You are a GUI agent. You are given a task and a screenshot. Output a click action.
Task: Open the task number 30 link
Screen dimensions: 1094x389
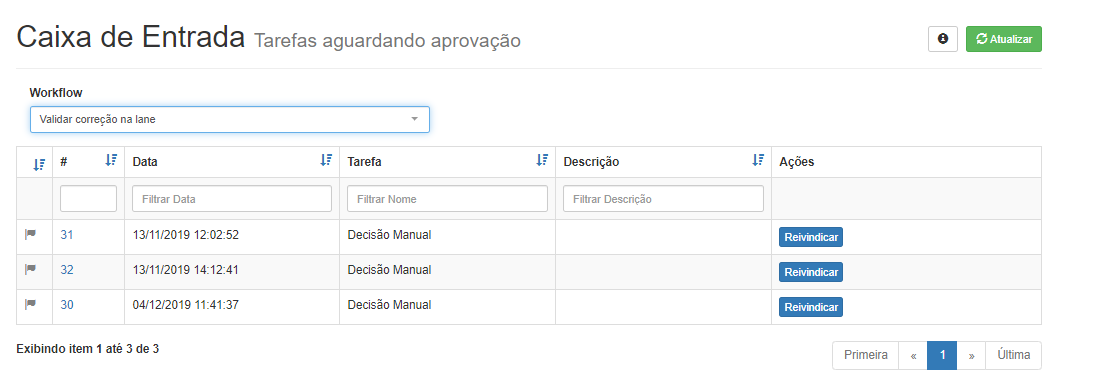point(67,305)
